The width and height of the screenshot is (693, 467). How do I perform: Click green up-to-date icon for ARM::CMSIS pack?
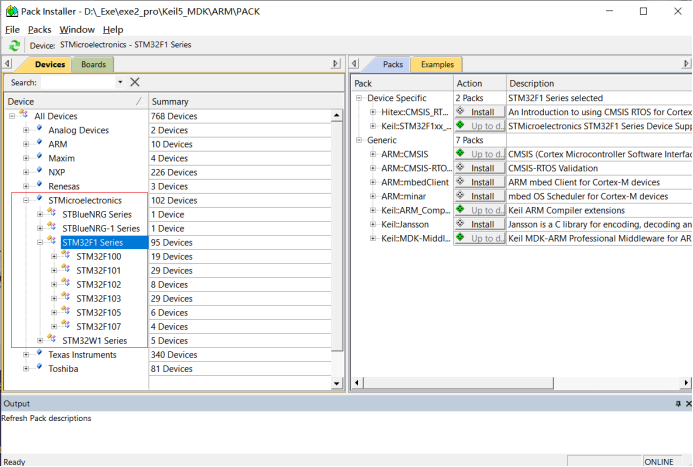coord(461,153)
